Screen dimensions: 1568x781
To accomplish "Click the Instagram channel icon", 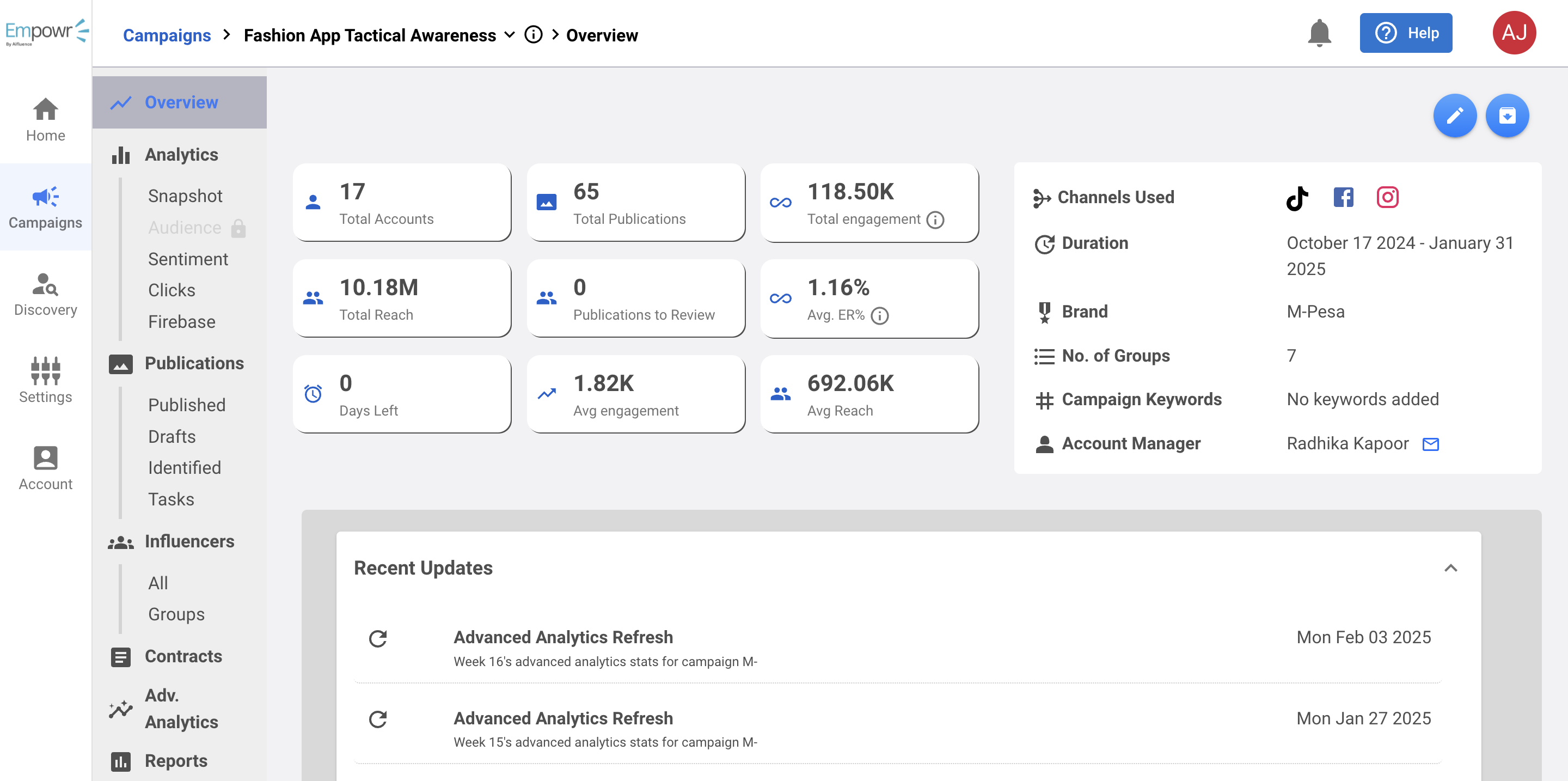I will click(1387, 197).
